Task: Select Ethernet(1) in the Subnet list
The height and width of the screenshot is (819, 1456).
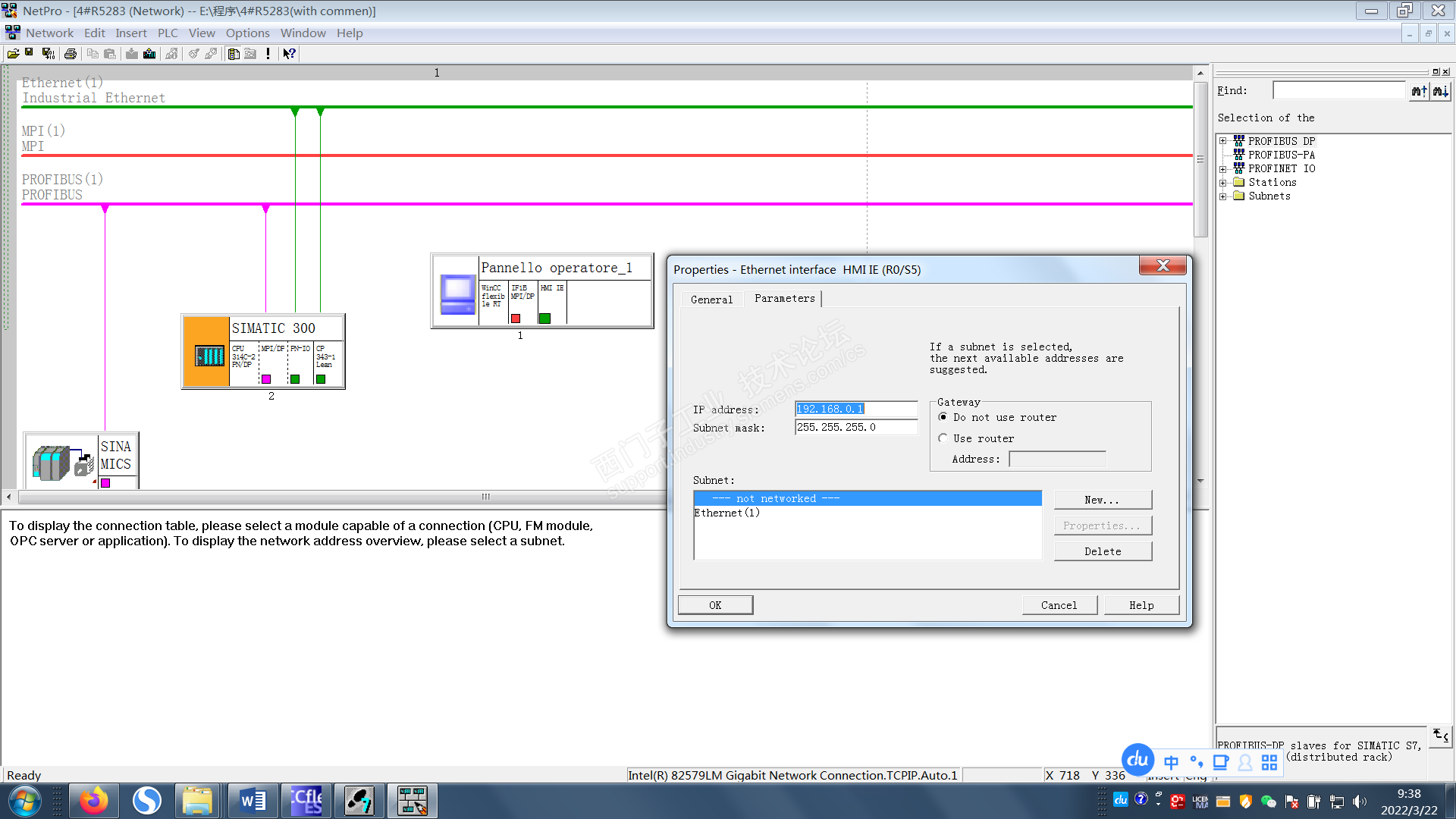Action: pos(726,513)
